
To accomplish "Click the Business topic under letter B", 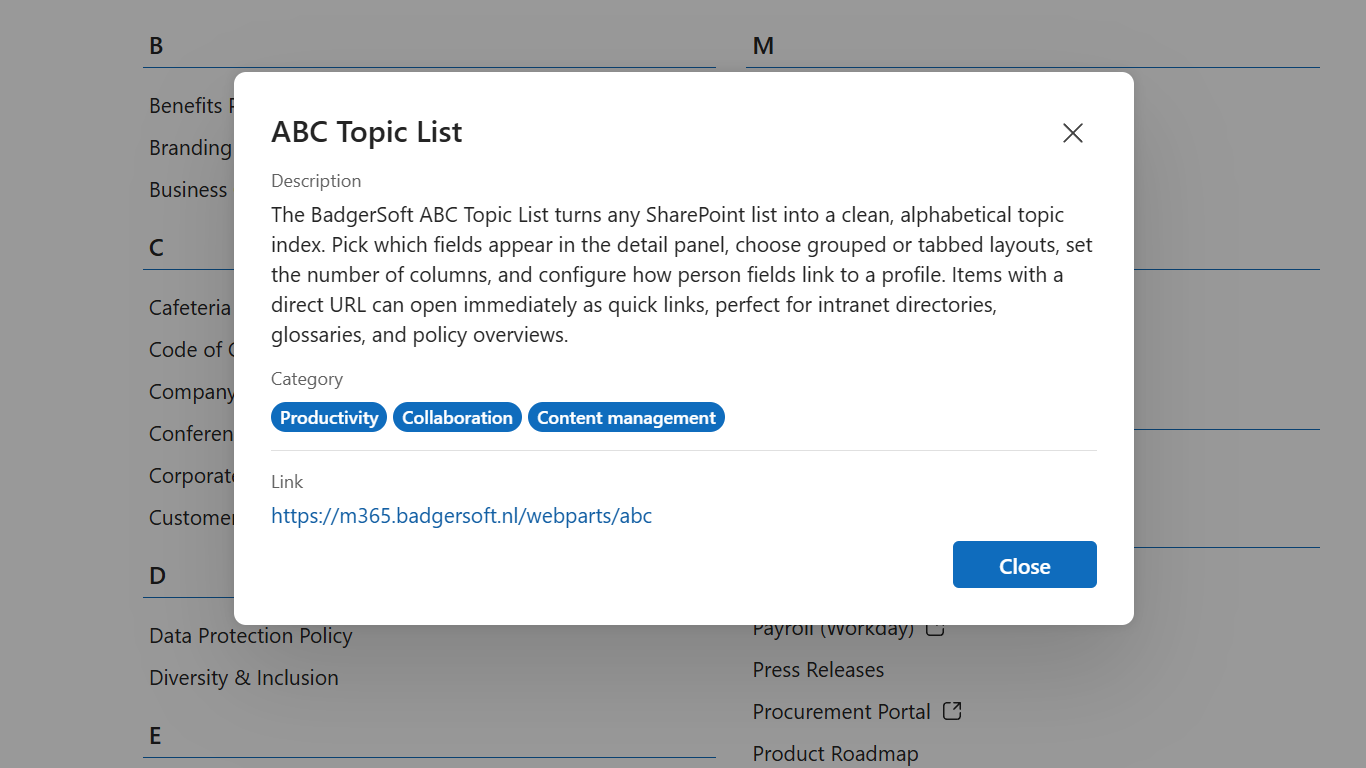I will tap(191, 190).
